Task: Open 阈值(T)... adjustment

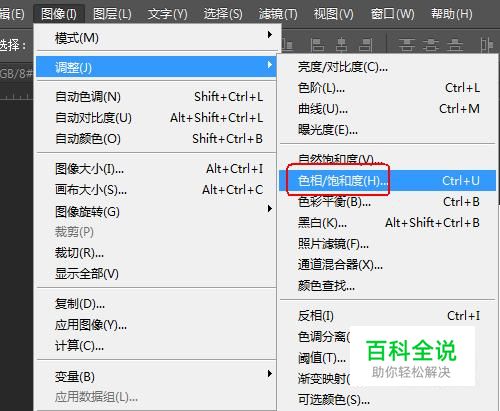Action: pos(322,358)
